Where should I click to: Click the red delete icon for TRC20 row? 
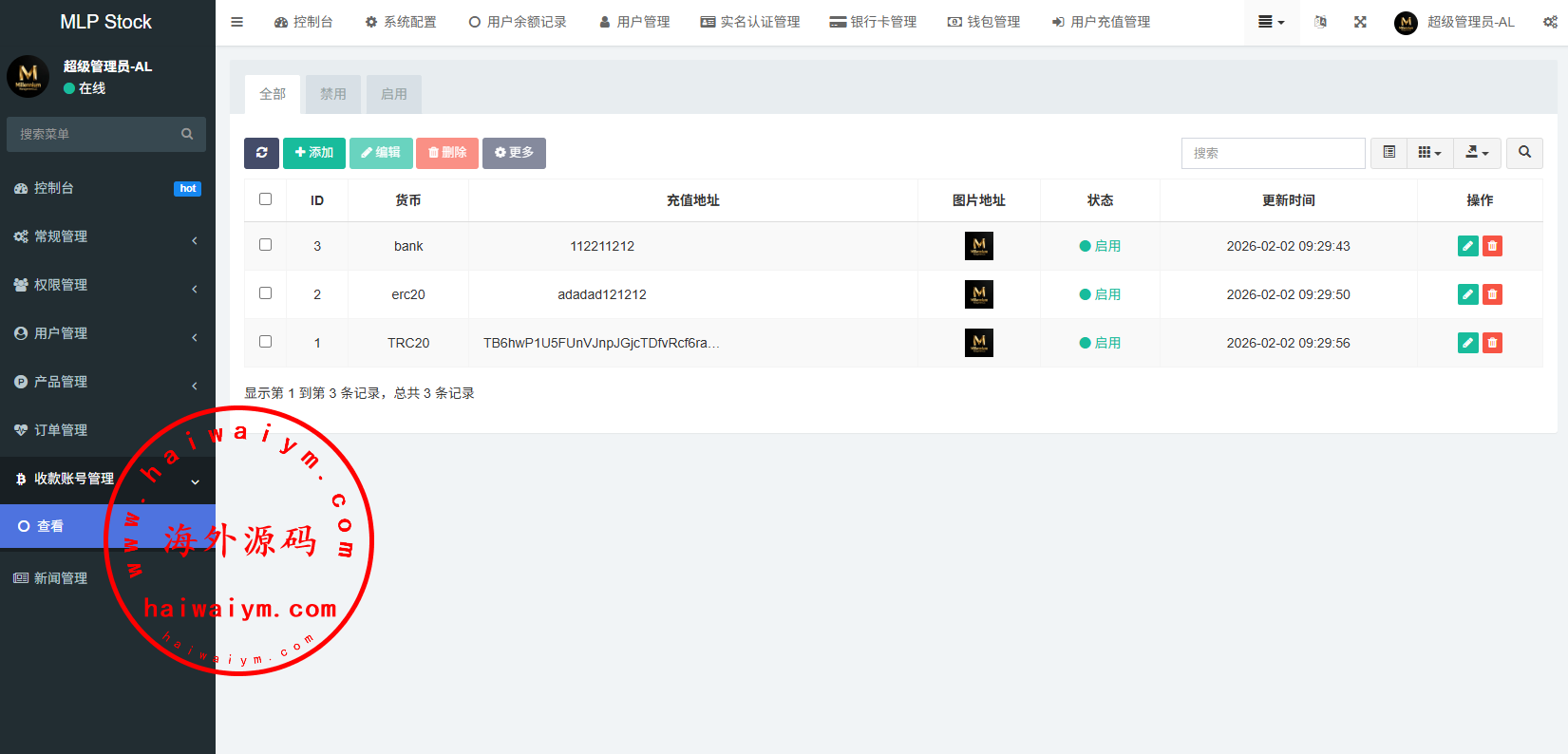pyautogui.click(x=1492, y=343)
